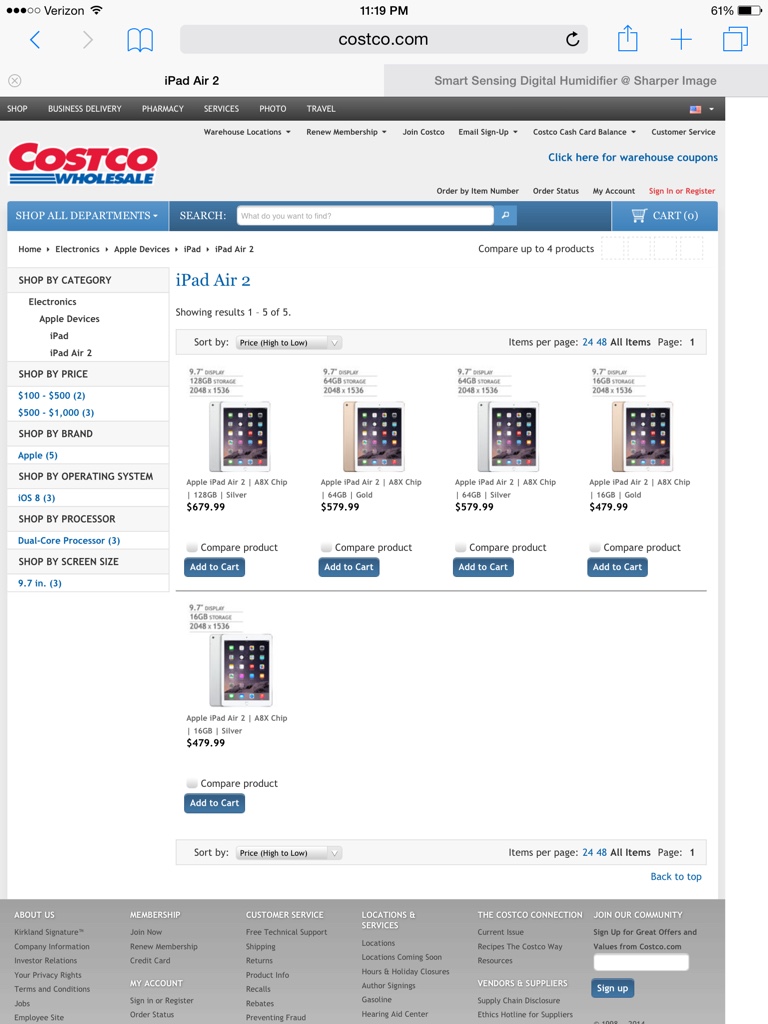Switch to Sharper Image Humidifier tab
768x1024 pixels.
(x=575, y=80)
